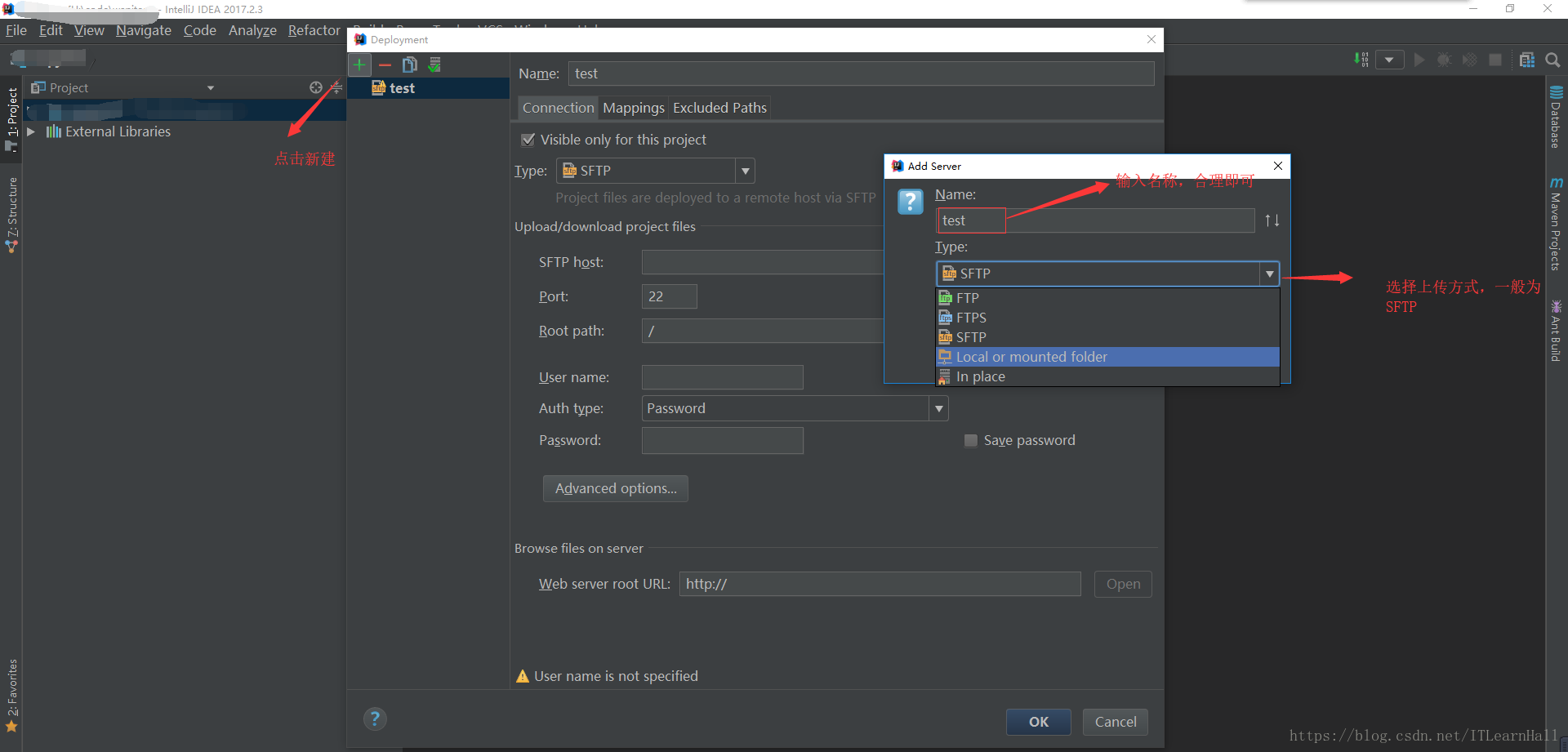The width and height of the screenshot is (1568, 752).
Task: Switch to the Mappings tab
Action: [634, 108]
